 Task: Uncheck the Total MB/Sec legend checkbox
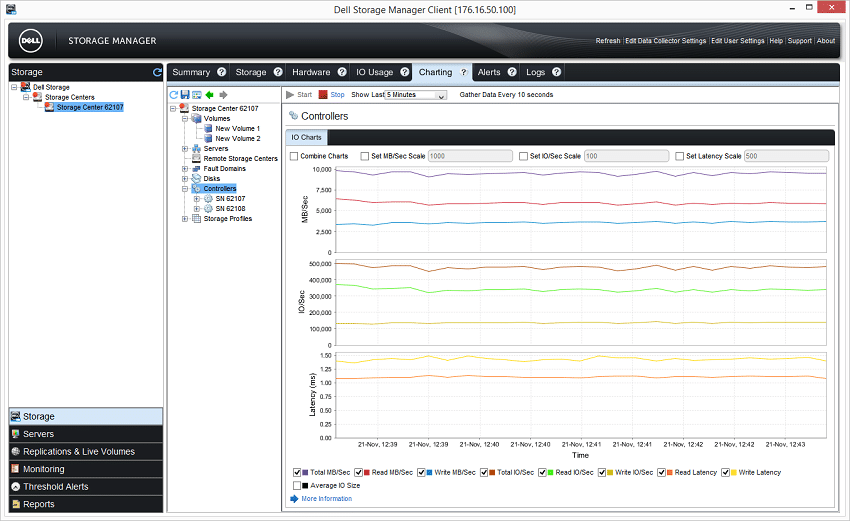point(297,473)
